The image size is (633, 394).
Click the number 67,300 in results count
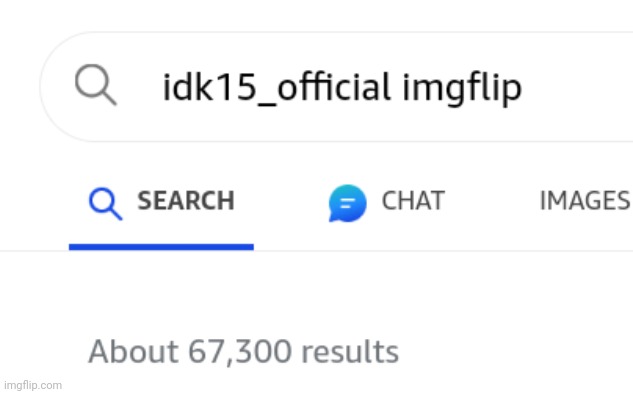239,352
